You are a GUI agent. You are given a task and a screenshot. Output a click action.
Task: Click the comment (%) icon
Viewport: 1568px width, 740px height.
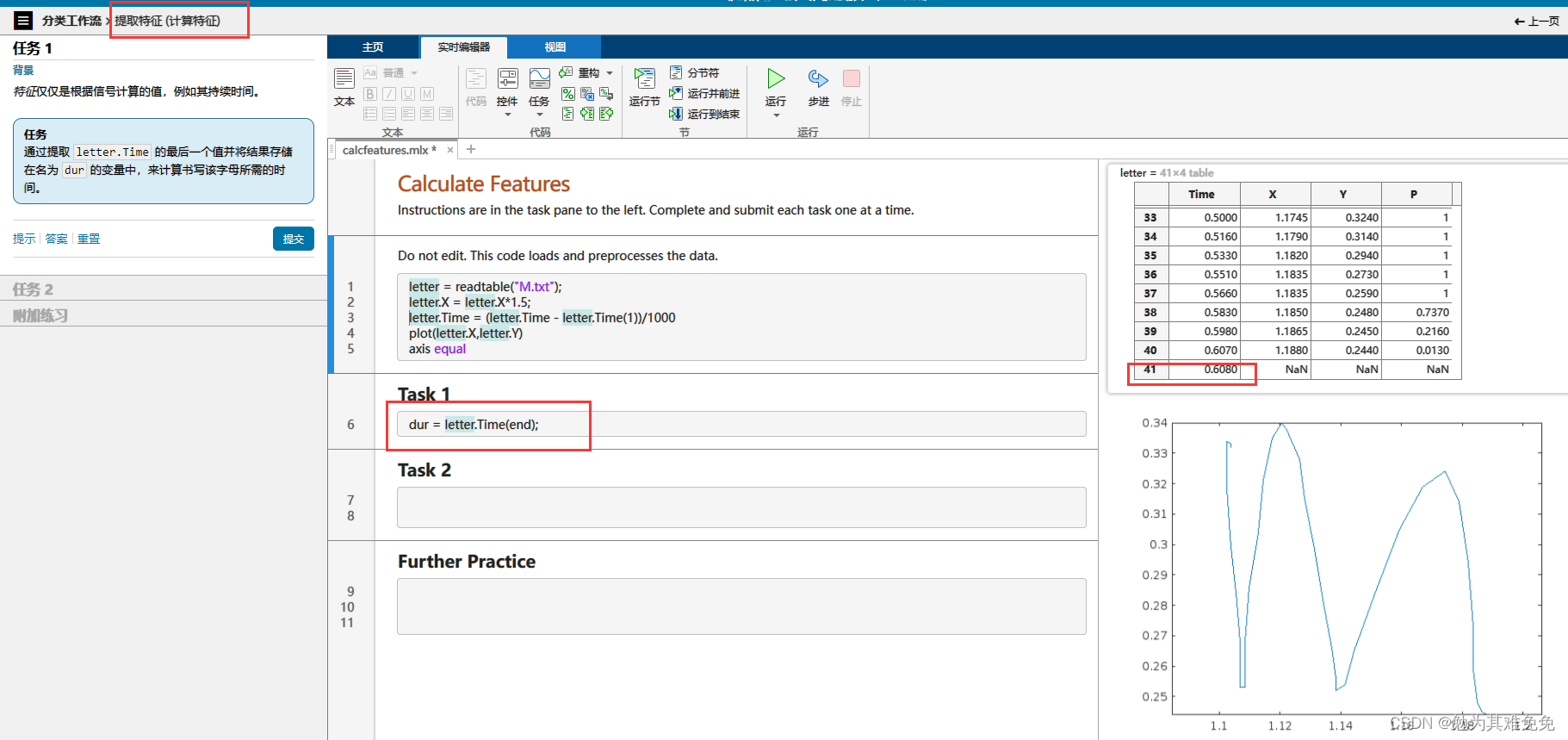pos(568,94)
